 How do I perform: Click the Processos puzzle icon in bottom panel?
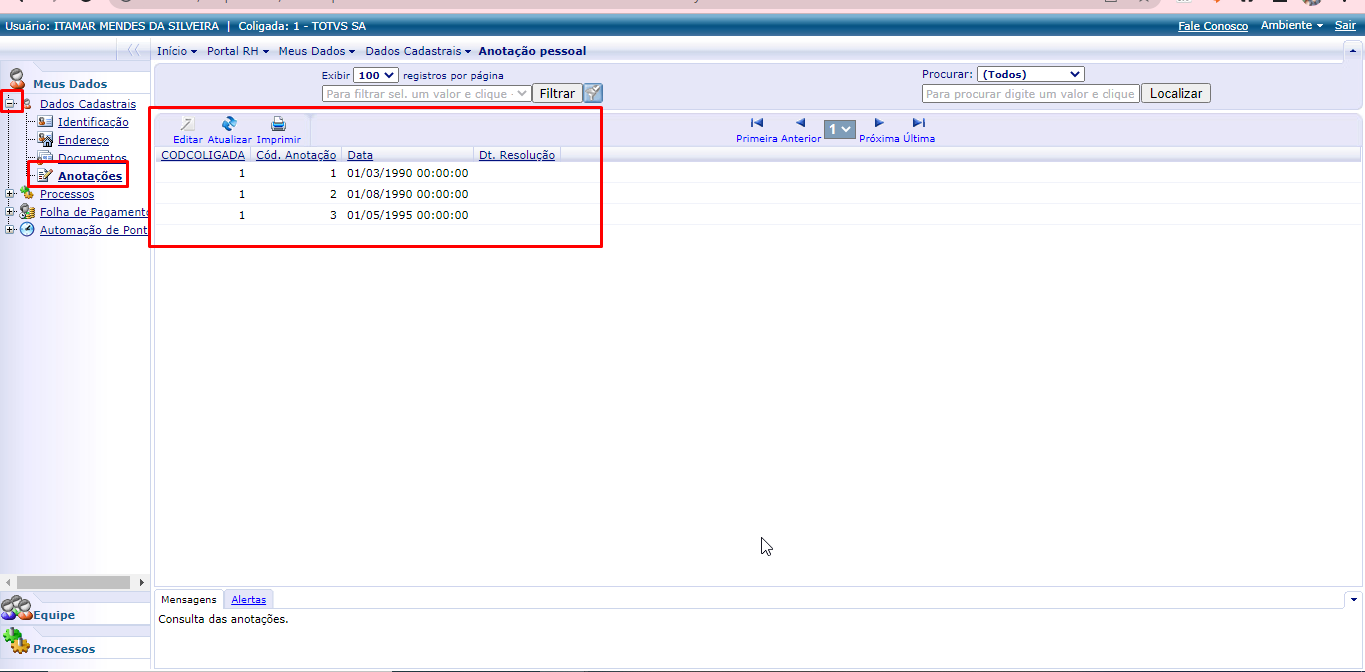coord(17,642)
